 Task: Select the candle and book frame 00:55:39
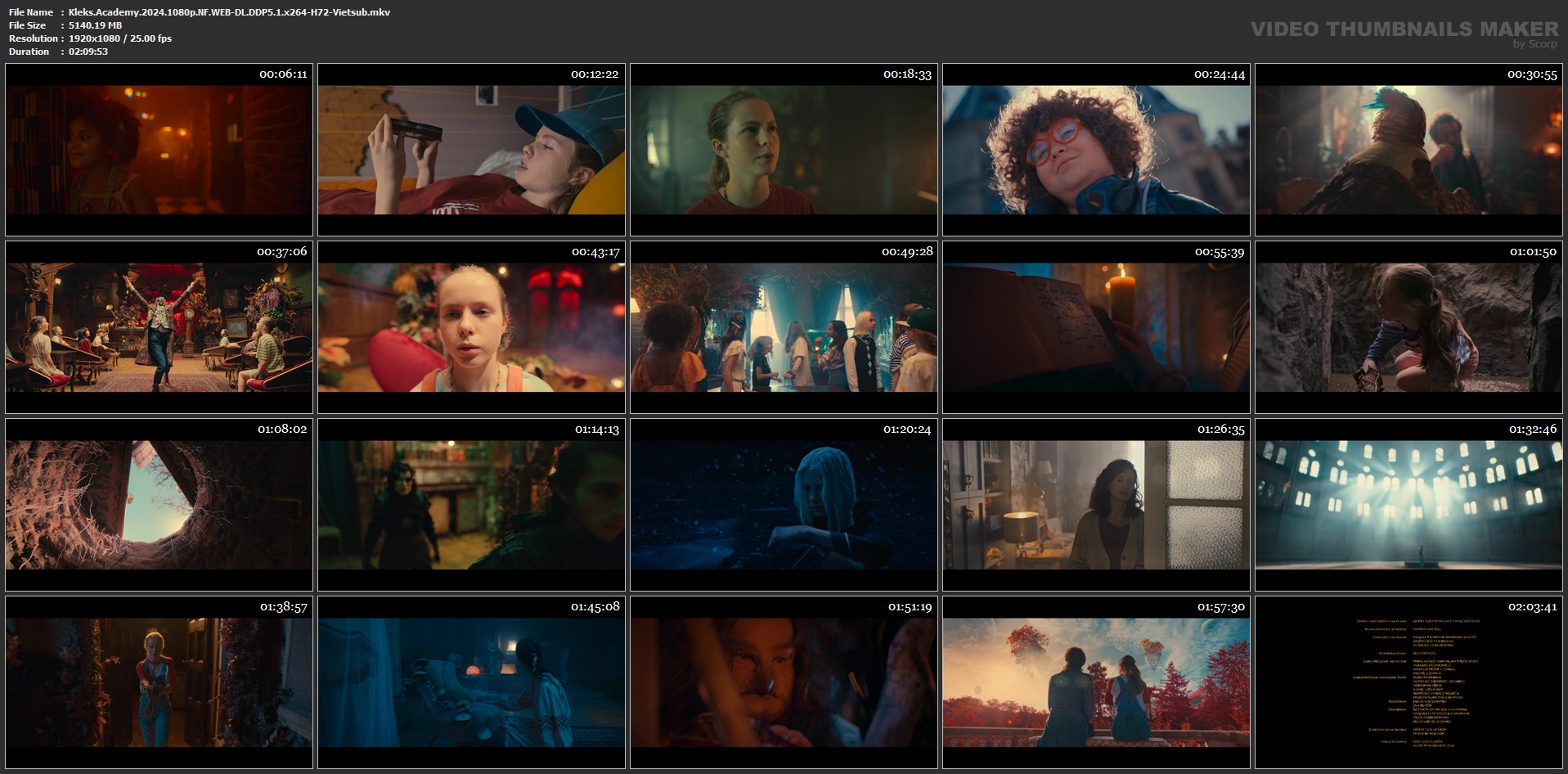pos(1096,327)
